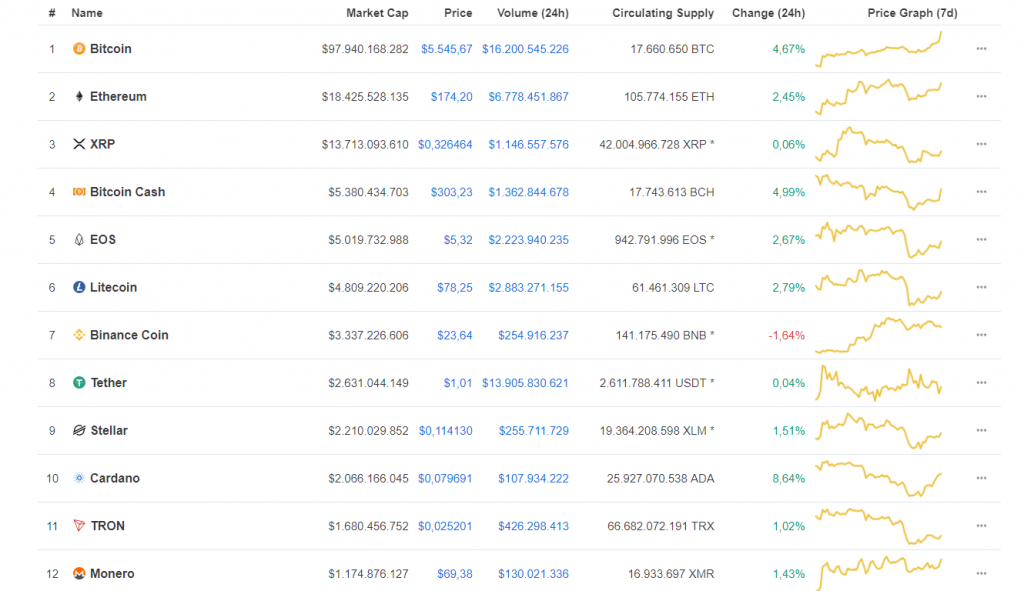Click the Bitcoin coin logo icon
Viewport: 1024px width, 591px height.
pos(79,49)
